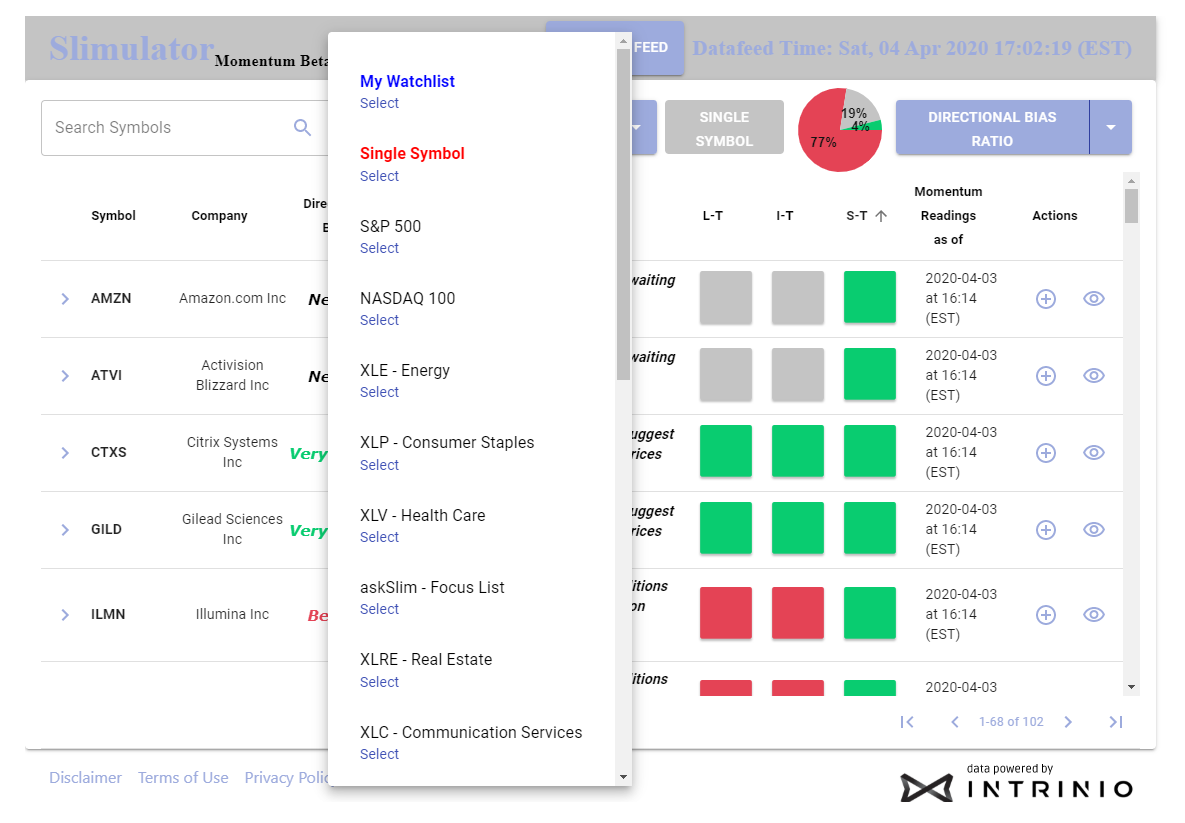The image size is (1185, 823).
Task: Click the Single Symbol button
Action: click(x=724, y=128)
